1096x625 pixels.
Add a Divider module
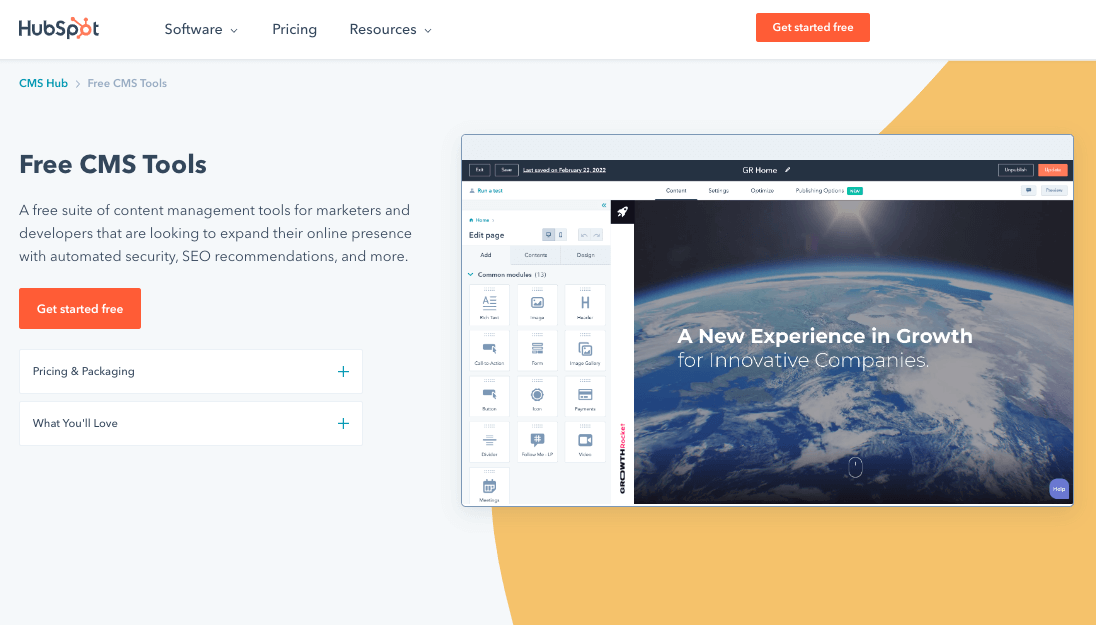(488, 441)
